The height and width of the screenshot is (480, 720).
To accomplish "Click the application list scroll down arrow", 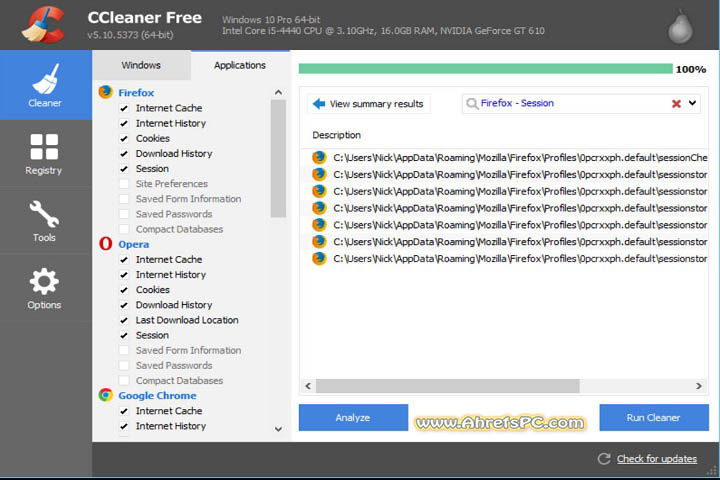I will [x=278, y=429].
